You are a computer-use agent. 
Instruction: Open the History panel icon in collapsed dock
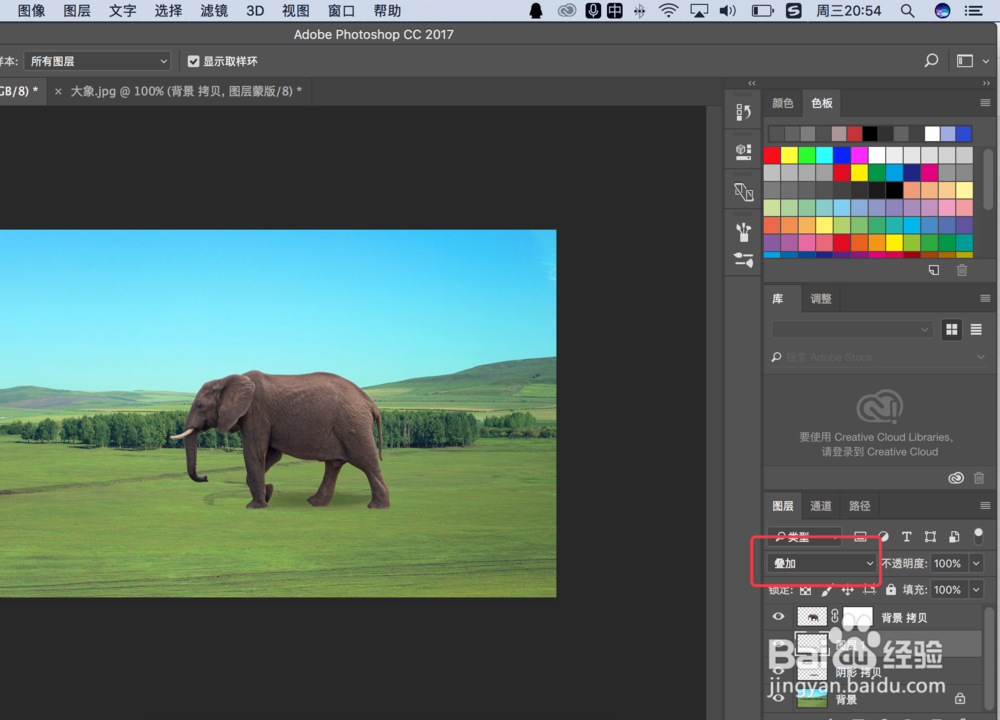(x=743, y=112)
